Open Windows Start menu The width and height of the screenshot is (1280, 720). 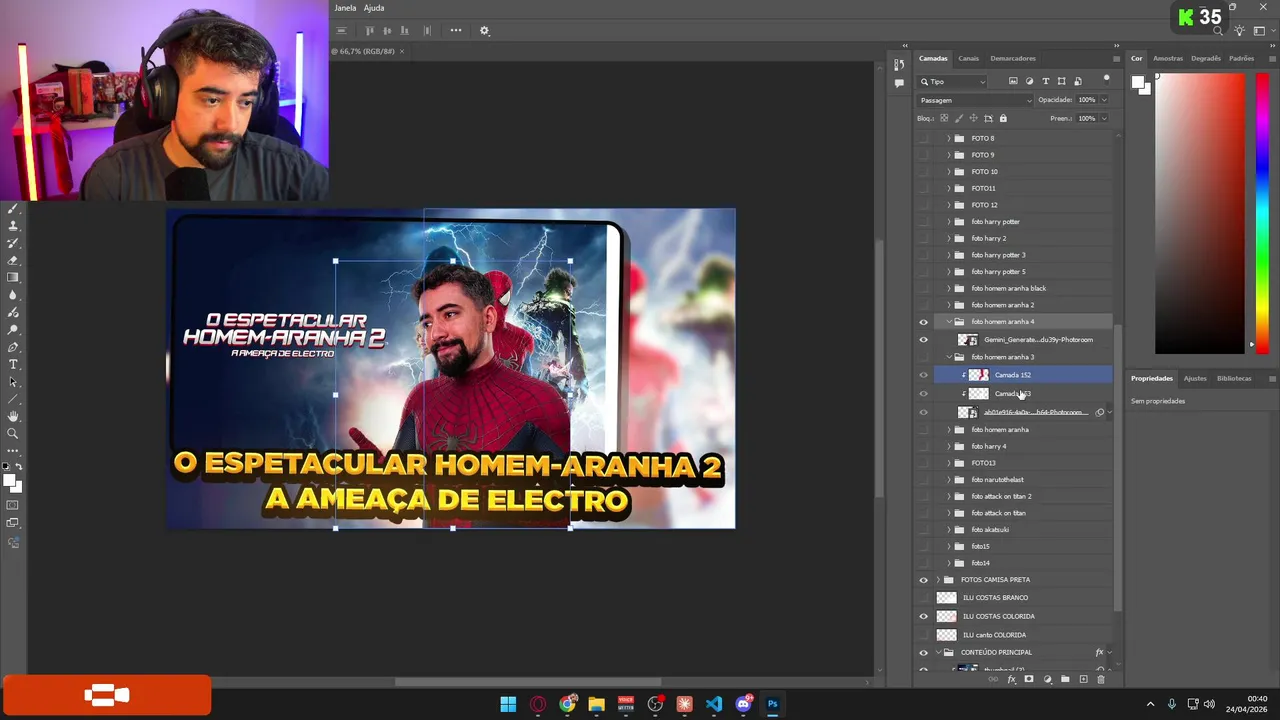pos(508,704)
